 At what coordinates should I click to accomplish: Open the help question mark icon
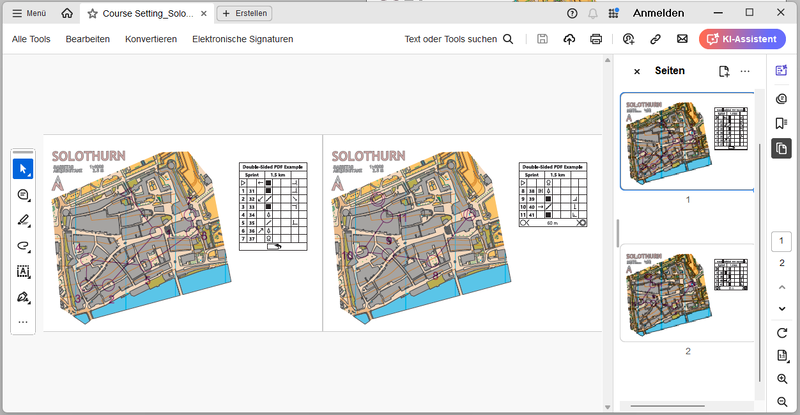(572, 13)
